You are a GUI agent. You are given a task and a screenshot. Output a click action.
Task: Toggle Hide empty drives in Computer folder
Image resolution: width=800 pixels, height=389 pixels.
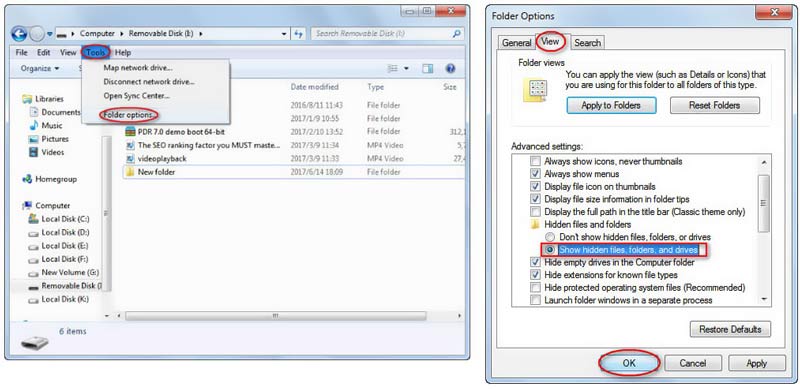tap(535, 262)
